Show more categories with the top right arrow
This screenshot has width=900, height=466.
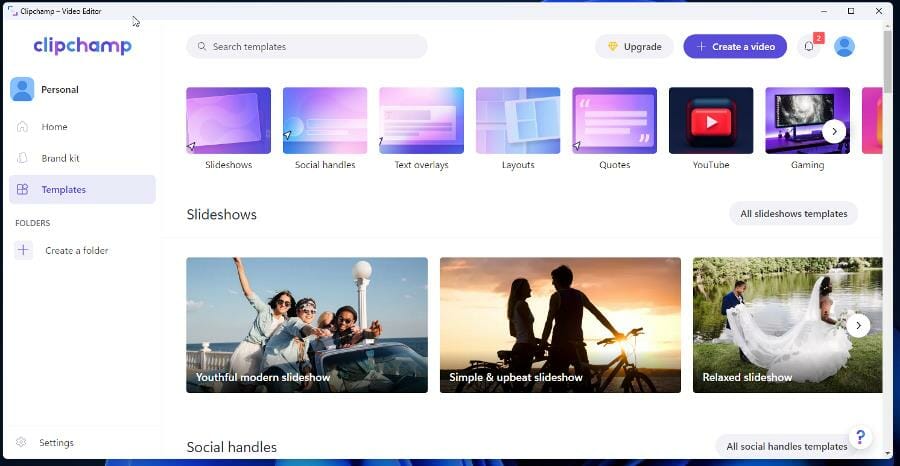834,131
